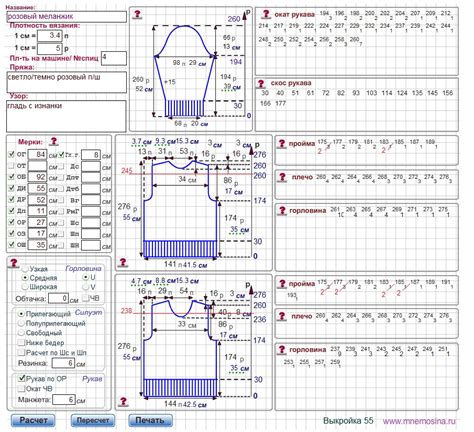Open help icon for front piece плечо

(x=282, y=316)
